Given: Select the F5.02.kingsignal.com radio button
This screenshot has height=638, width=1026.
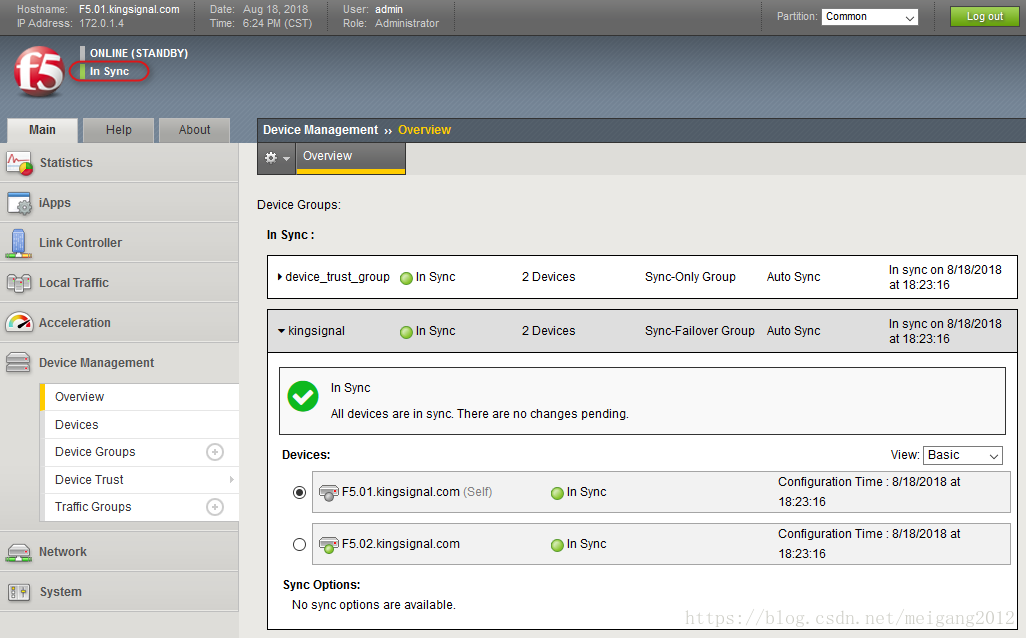Looking at the screenshot, I should click(300, 544).
